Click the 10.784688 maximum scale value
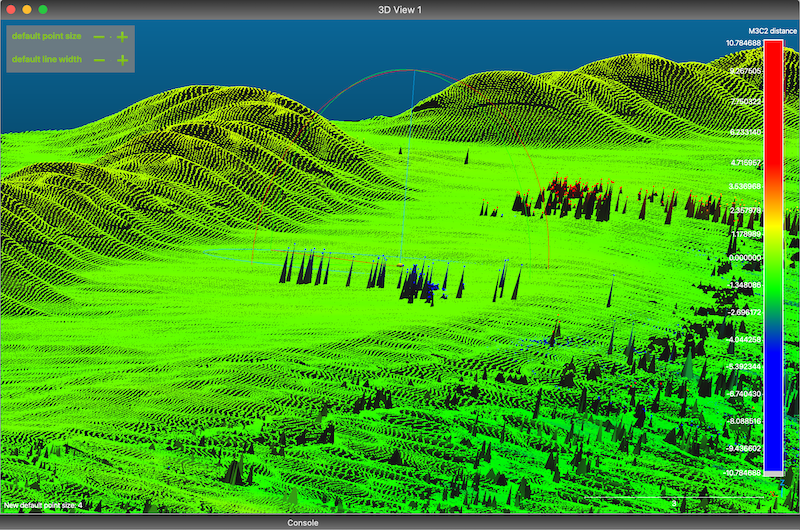This screenshot has width=800, height=530. [x=743, y=43]
